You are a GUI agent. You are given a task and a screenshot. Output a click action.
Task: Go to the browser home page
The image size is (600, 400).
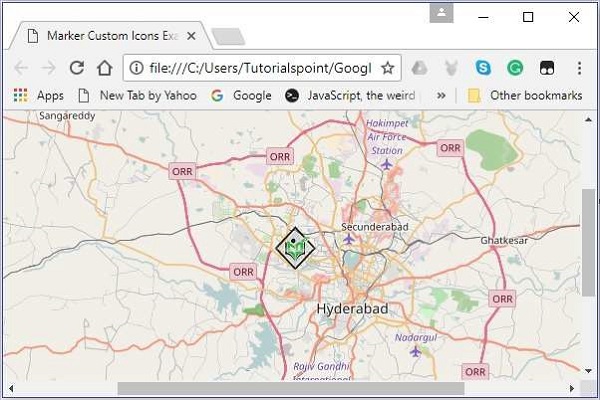pyautogui.click(x=104, y=68)
